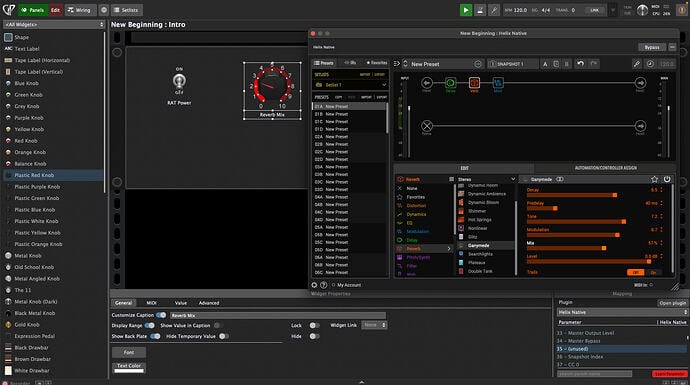Click Helix Native redo arrow
The height and width of the screenshot is (385, 690).
click(x=594, y=64)
